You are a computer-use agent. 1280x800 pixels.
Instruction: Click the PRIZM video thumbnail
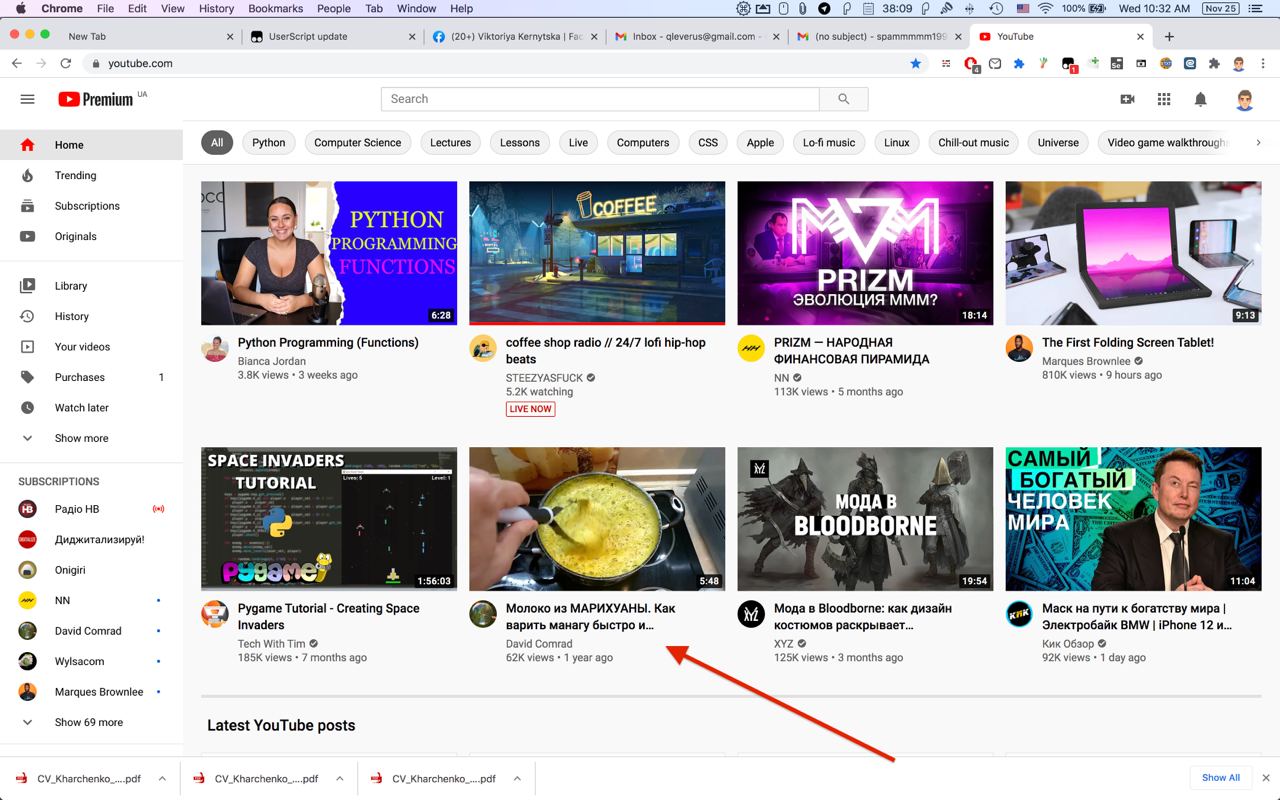(x=865, y=253)
